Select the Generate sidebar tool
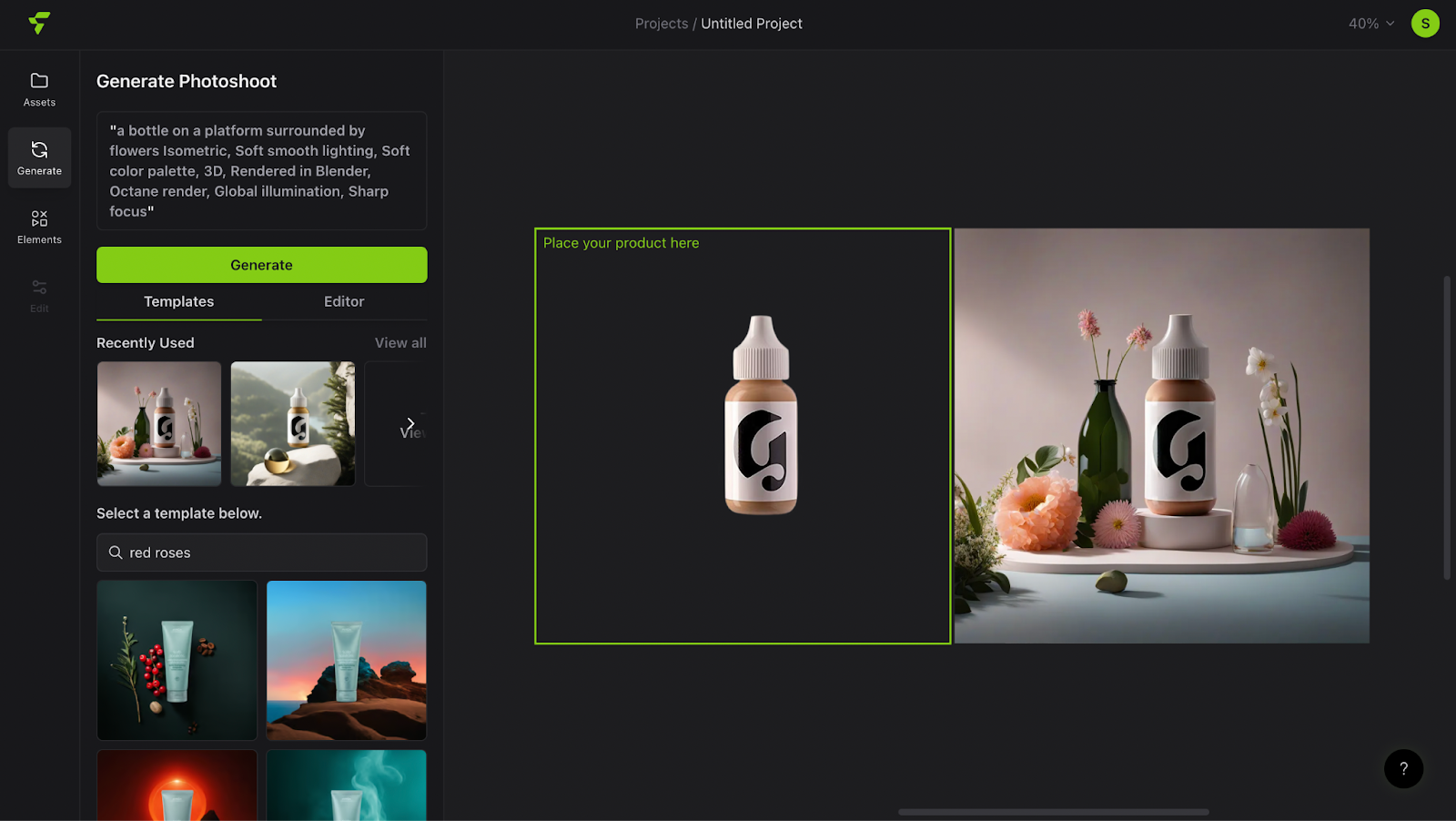 pyautogui.click(x=39, y=157)
